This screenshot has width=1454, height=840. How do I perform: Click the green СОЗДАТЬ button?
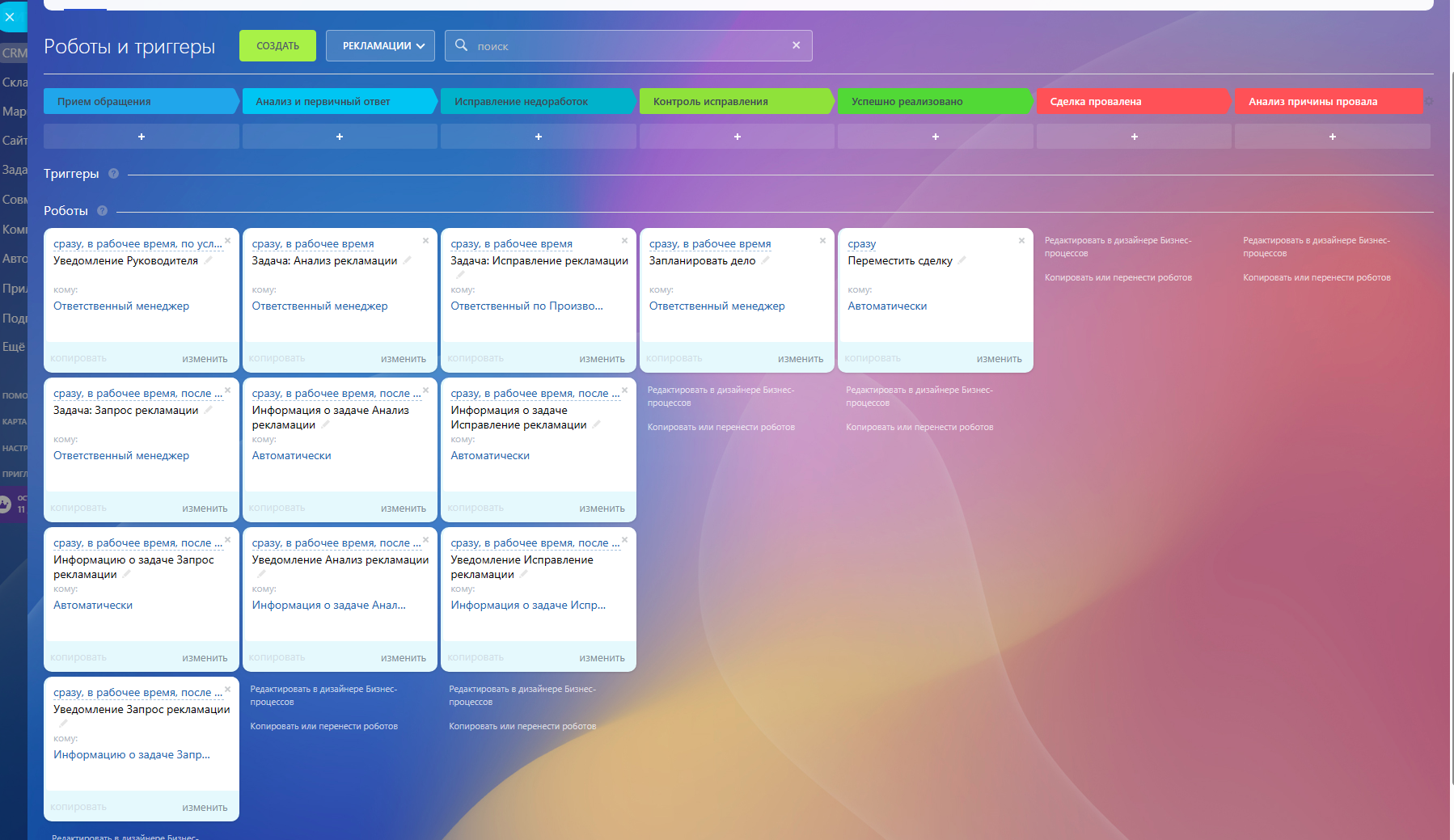(x=277, y=46)
